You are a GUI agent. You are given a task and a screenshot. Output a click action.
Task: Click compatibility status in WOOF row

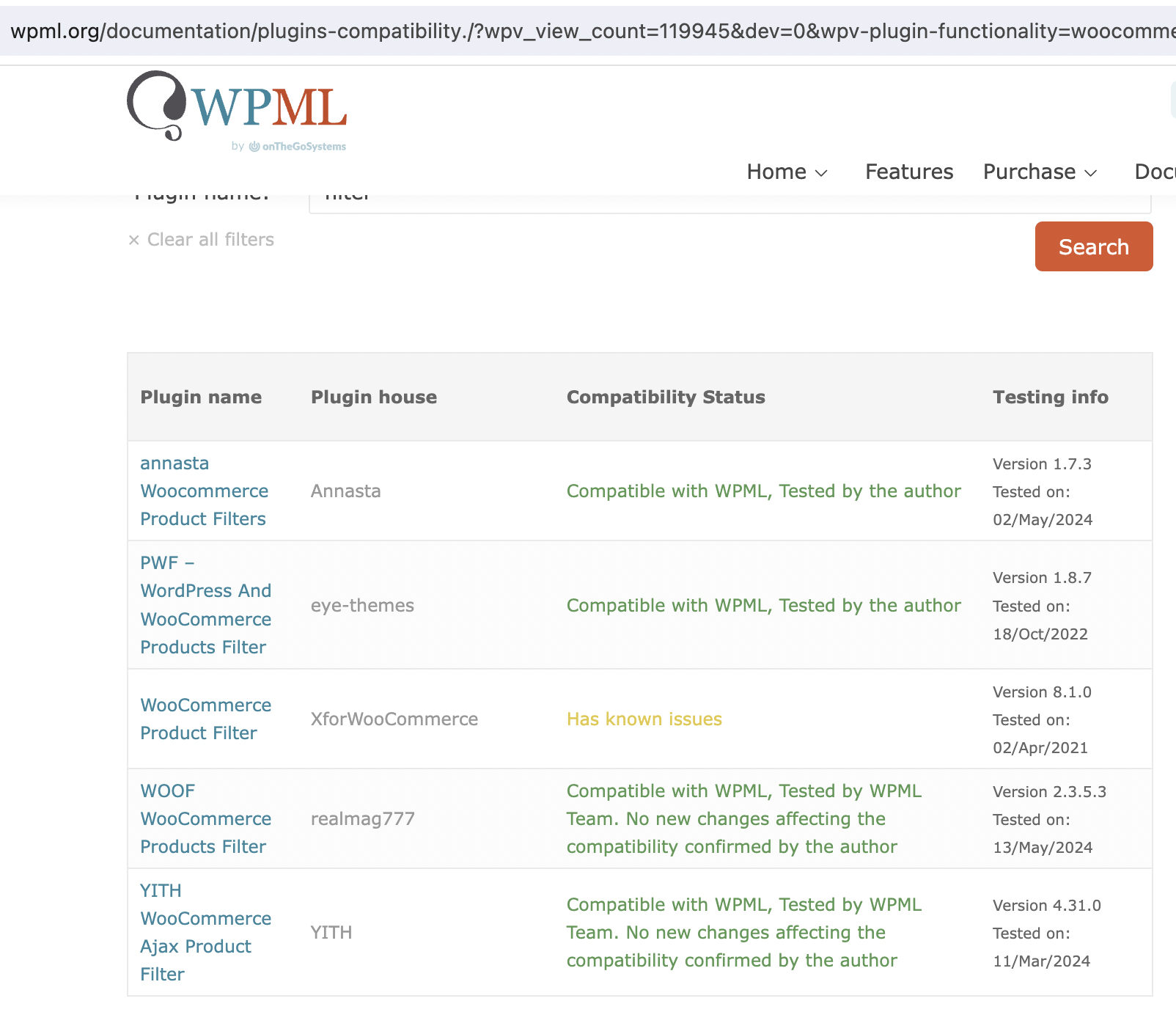point(744,818)
